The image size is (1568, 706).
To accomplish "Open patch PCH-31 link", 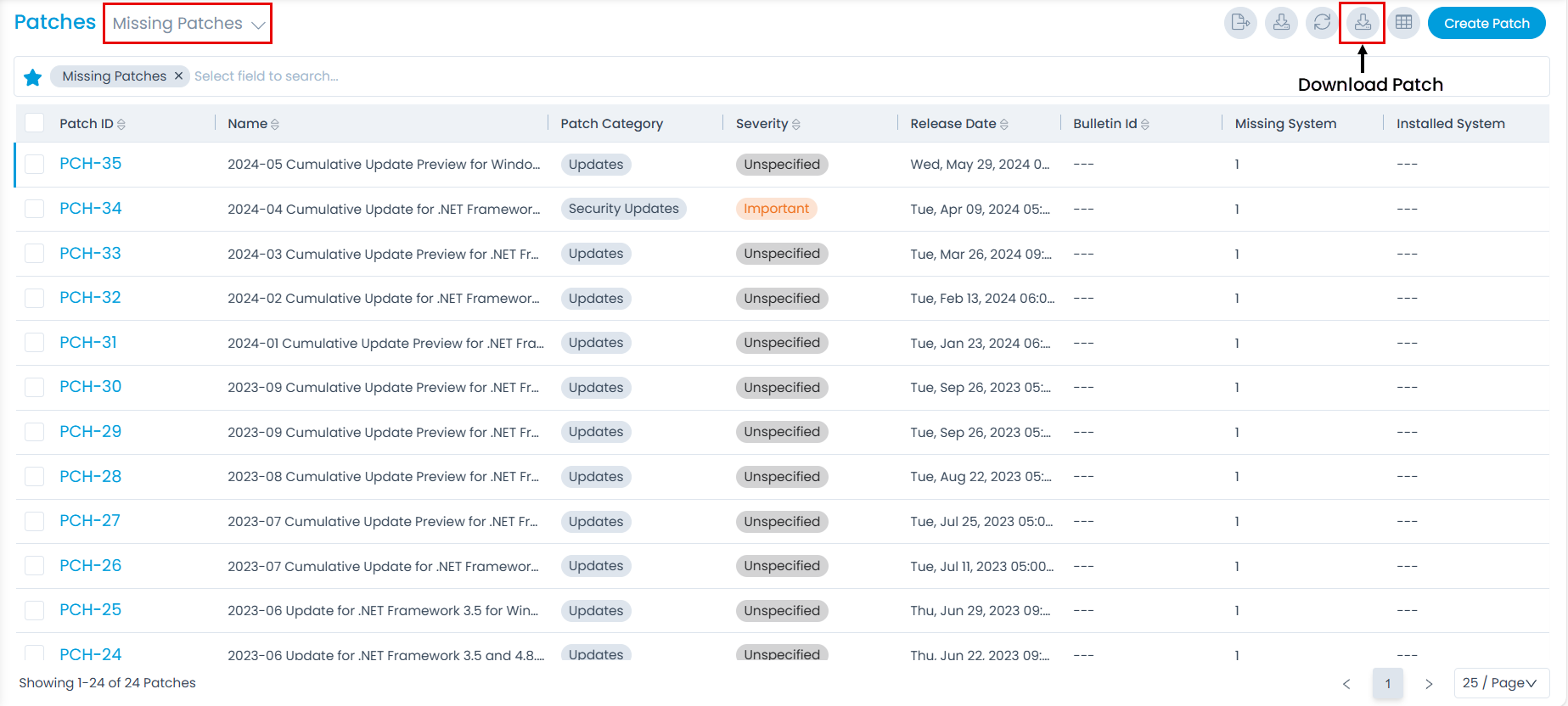I will pos(88,342).
